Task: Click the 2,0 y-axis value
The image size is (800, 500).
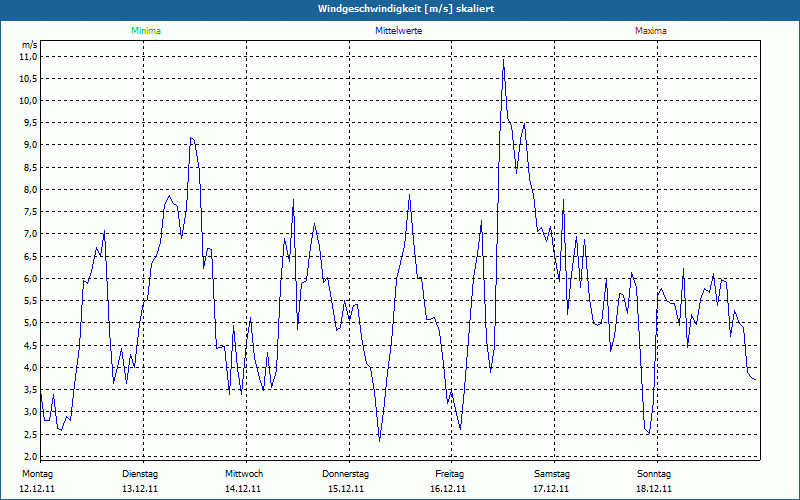Action: [30, 457]
